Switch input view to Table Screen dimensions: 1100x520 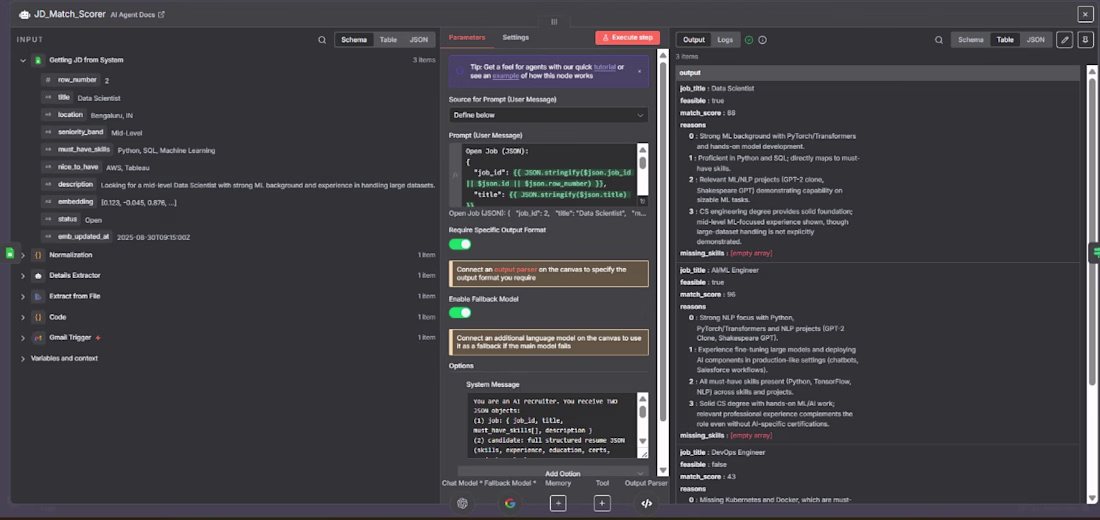point(389,40)
